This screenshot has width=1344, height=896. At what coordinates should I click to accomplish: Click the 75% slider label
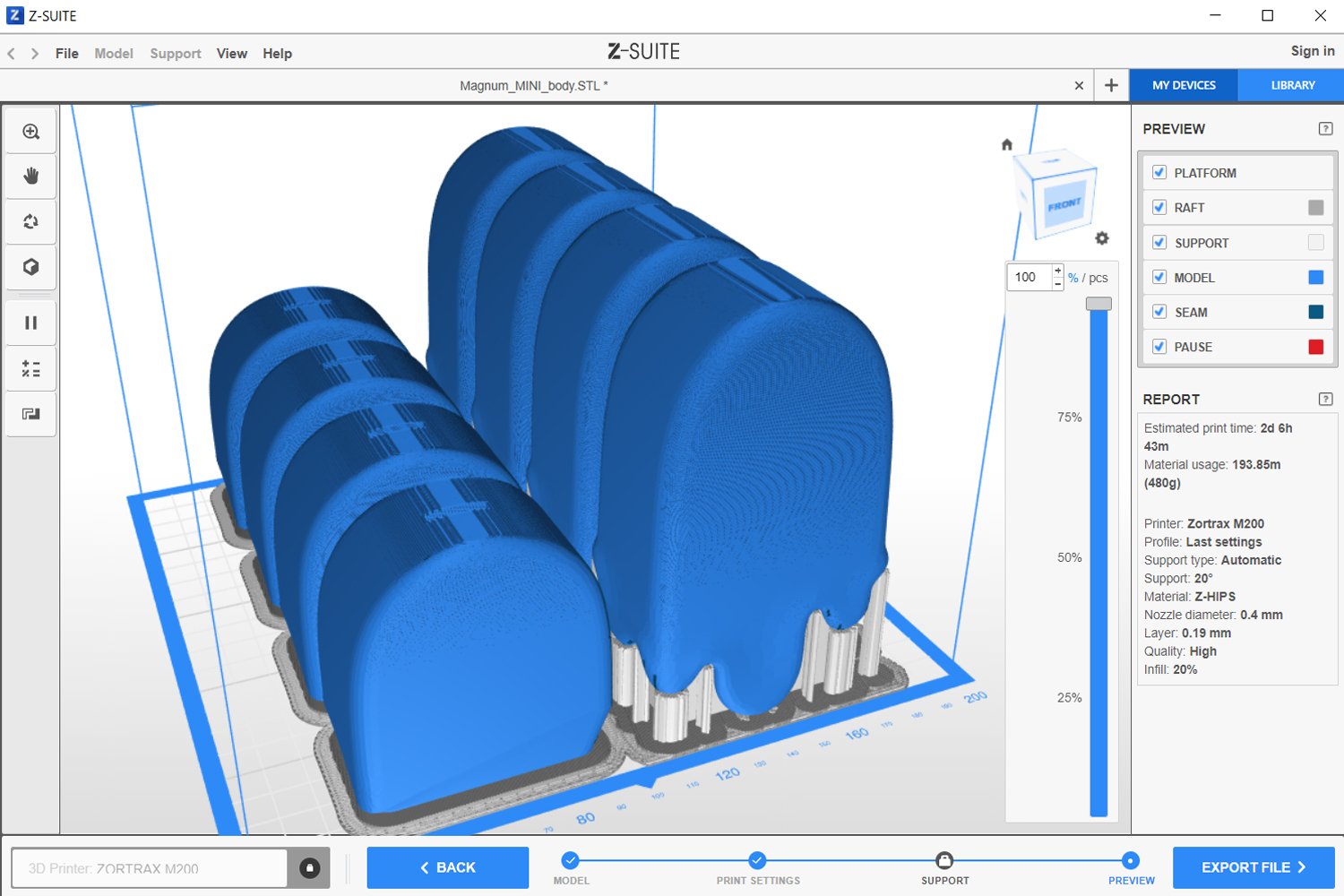pos(1069,418)
